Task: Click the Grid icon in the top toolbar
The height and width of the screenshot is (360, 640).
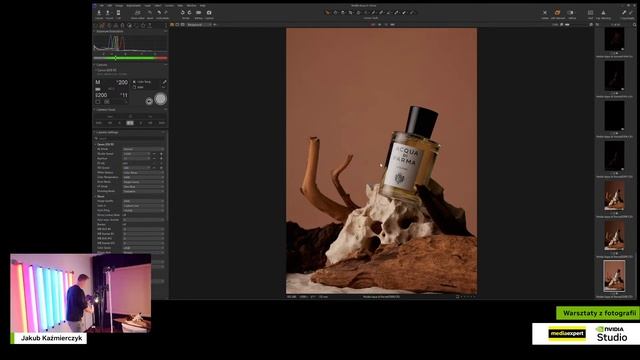Action: coord(590,13)
